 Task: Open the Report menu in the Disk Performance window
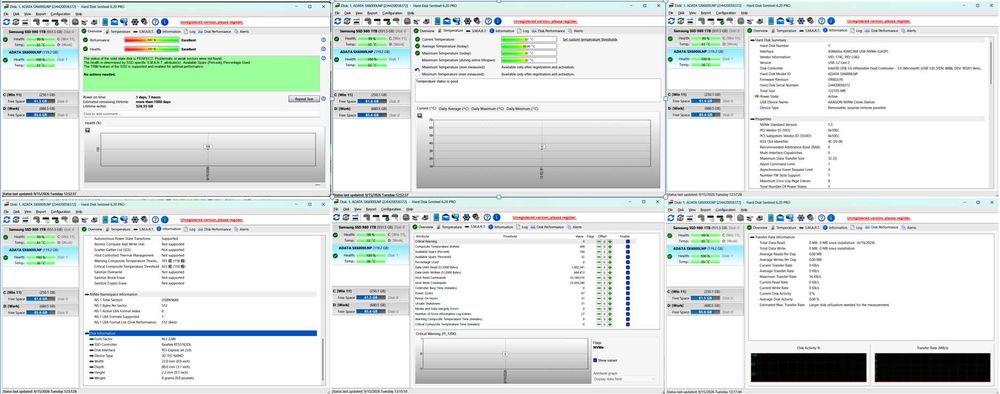coord(705,209)
